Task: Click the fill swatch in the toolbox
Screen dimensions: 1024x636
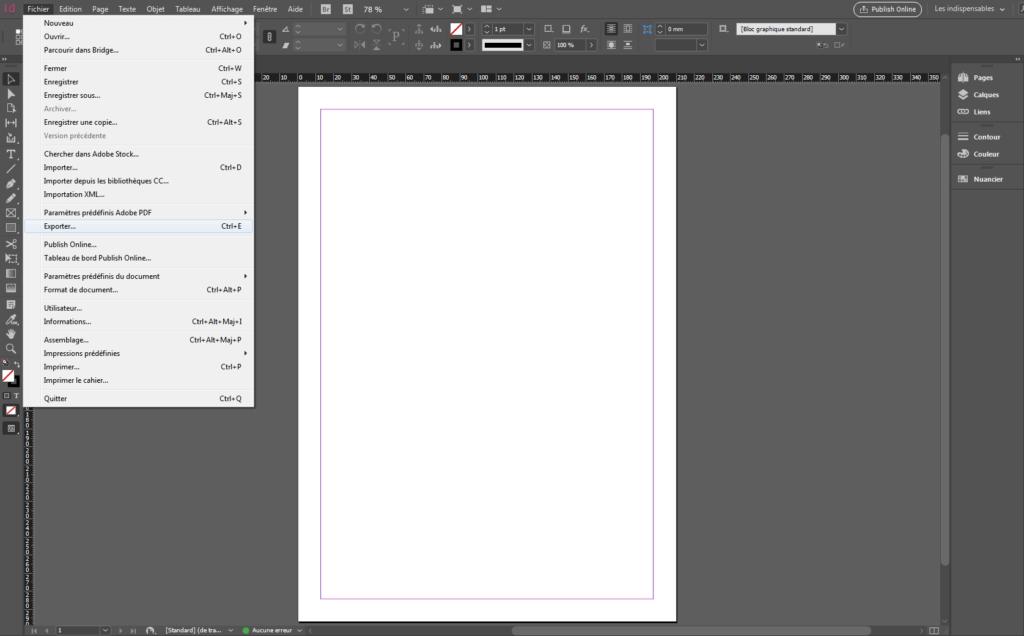Action: coord(8,376)
